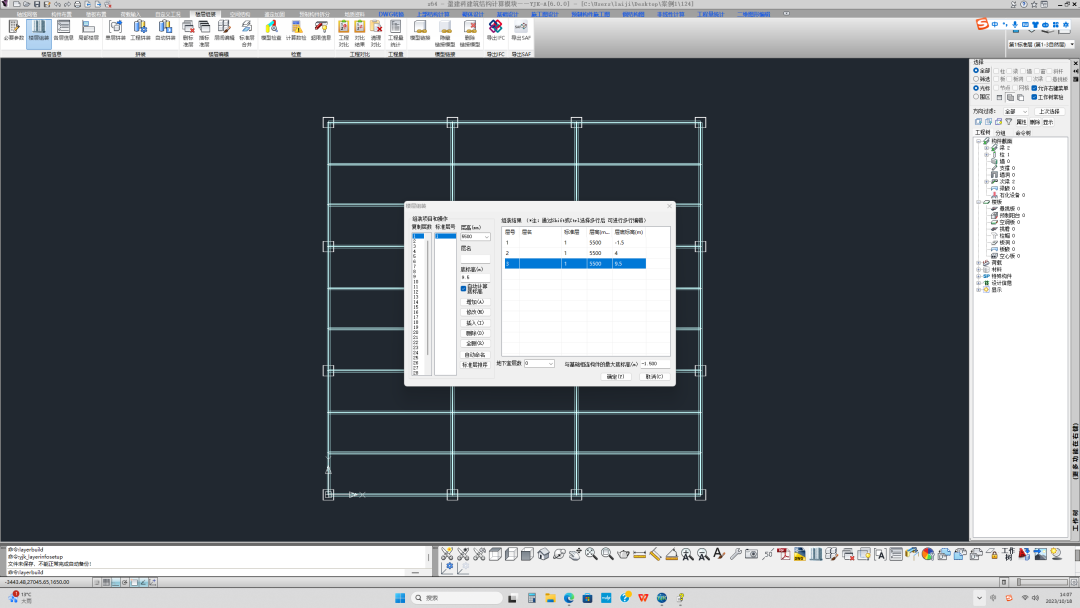Switch to the 构件布置 ribbon tab
The image size is (1080, 608).
pos(61,14)
